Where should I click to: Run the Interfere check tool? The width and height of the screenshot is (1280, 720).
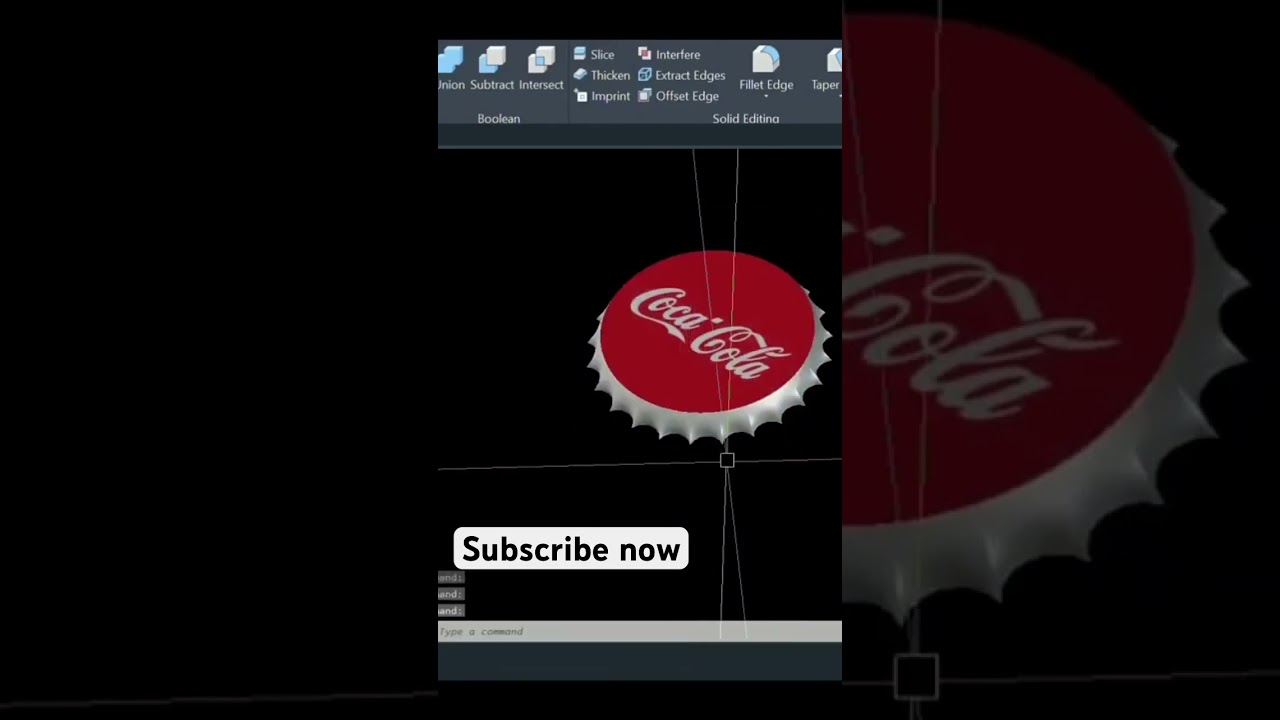pyautogui.click(x=669, y=54)
